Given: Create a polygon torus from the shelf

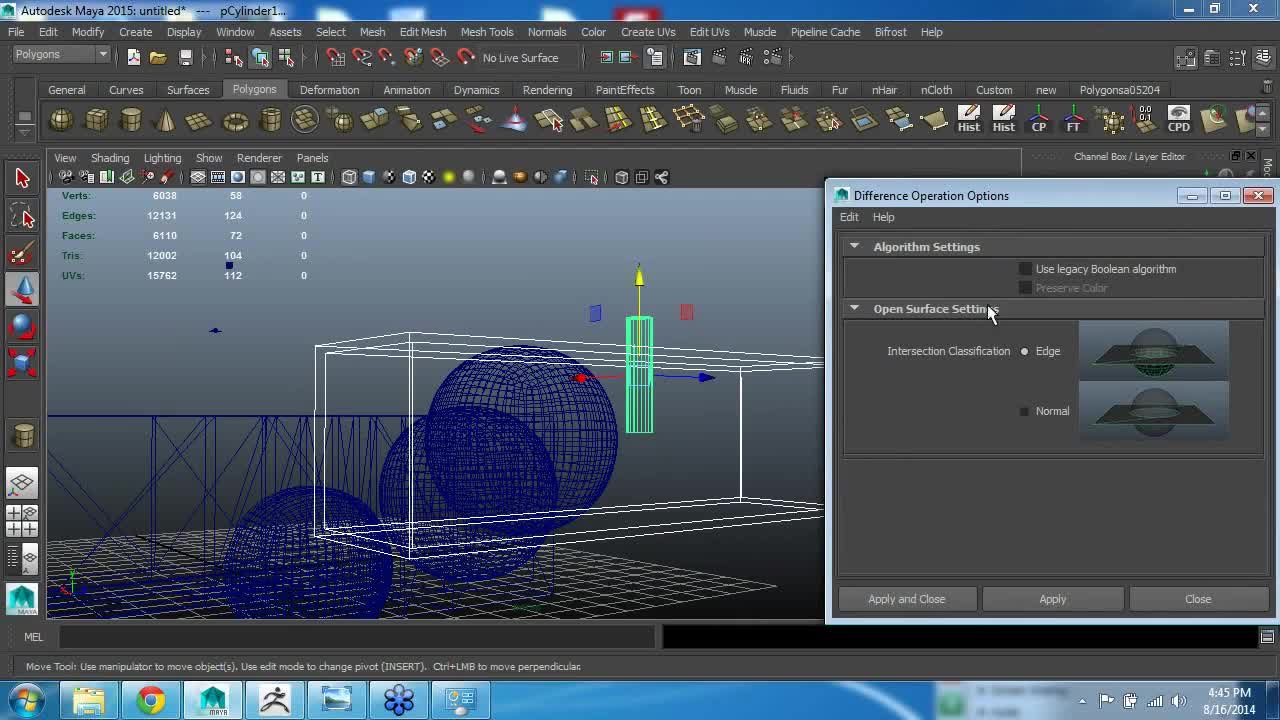Looking at the screenshot, I should point(235,121).
